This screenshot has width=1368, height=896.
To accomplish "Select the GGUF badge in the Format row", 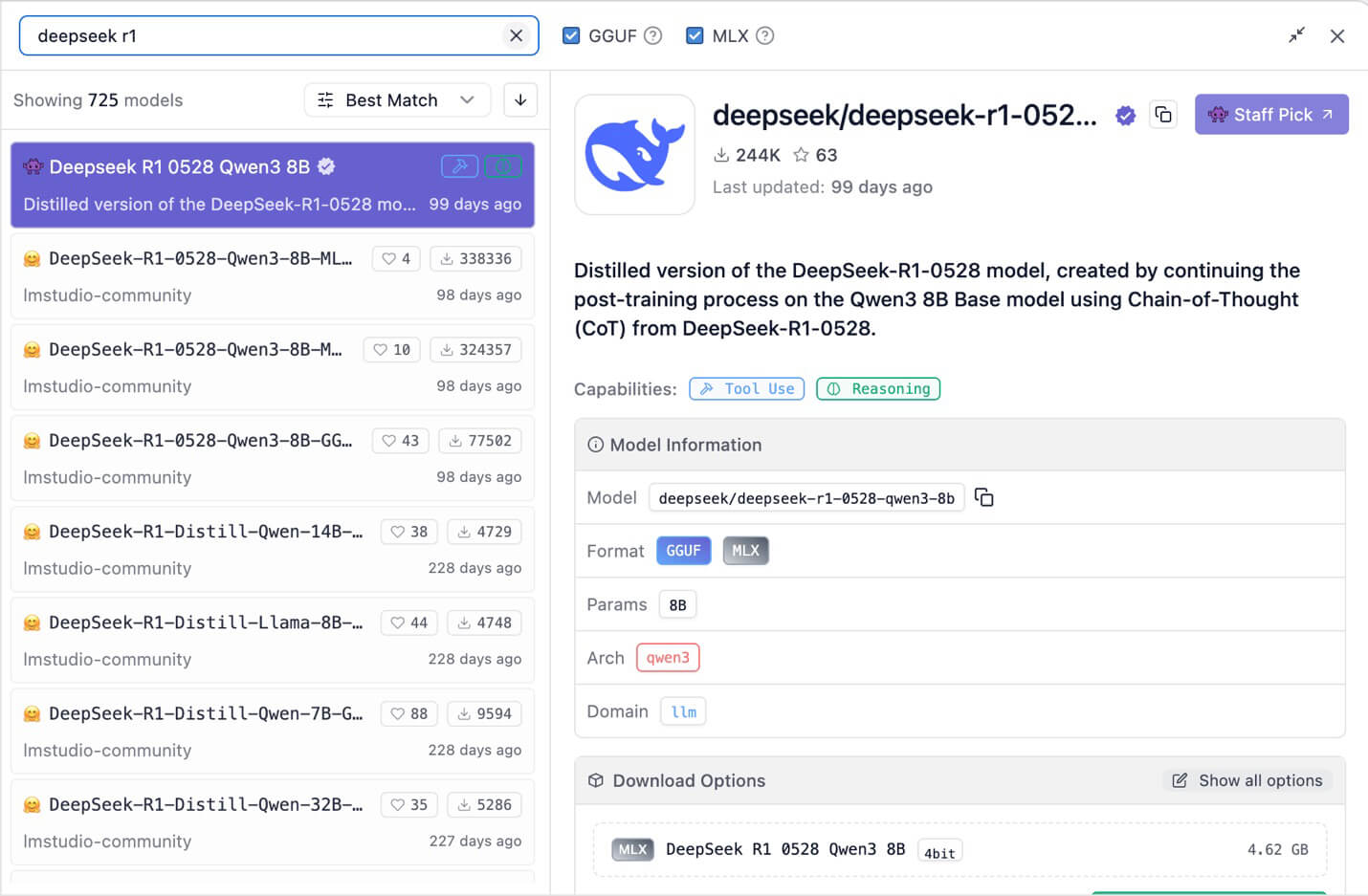I will (683, 550).
